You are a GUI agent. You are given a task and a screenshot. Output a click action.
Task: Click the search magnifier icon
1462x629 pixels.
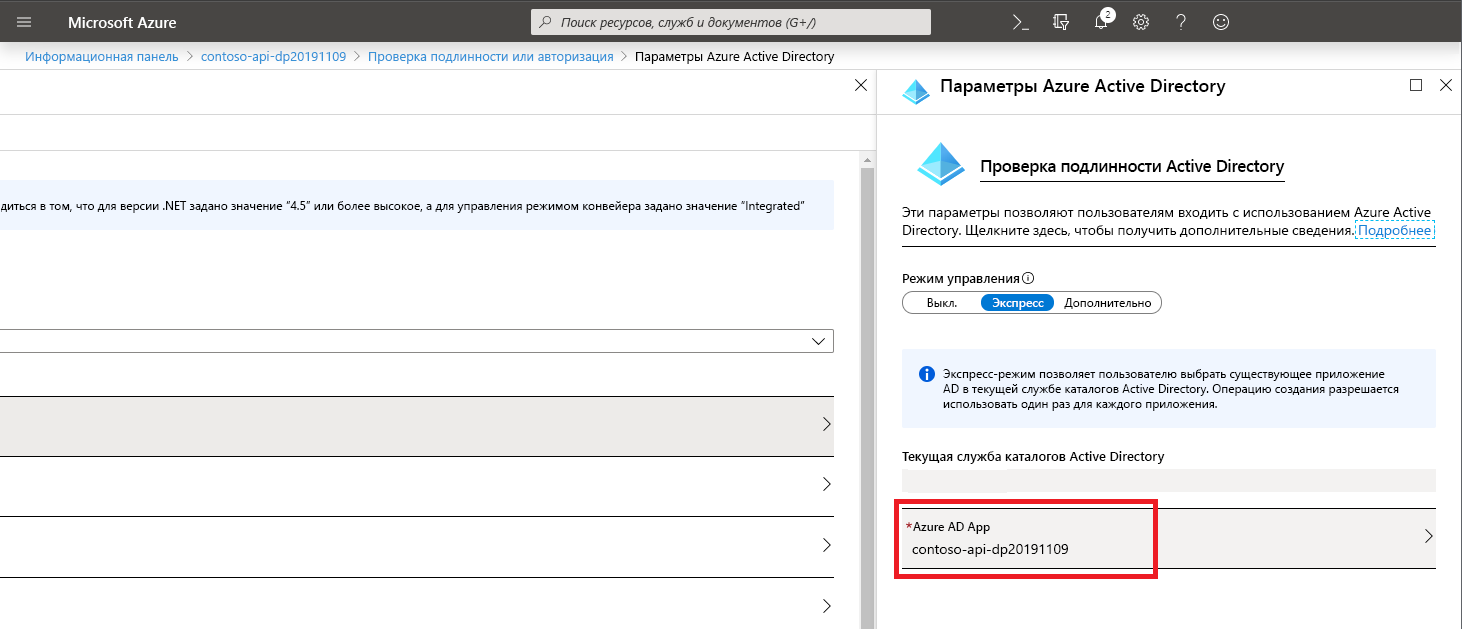[x=546, y=21]
